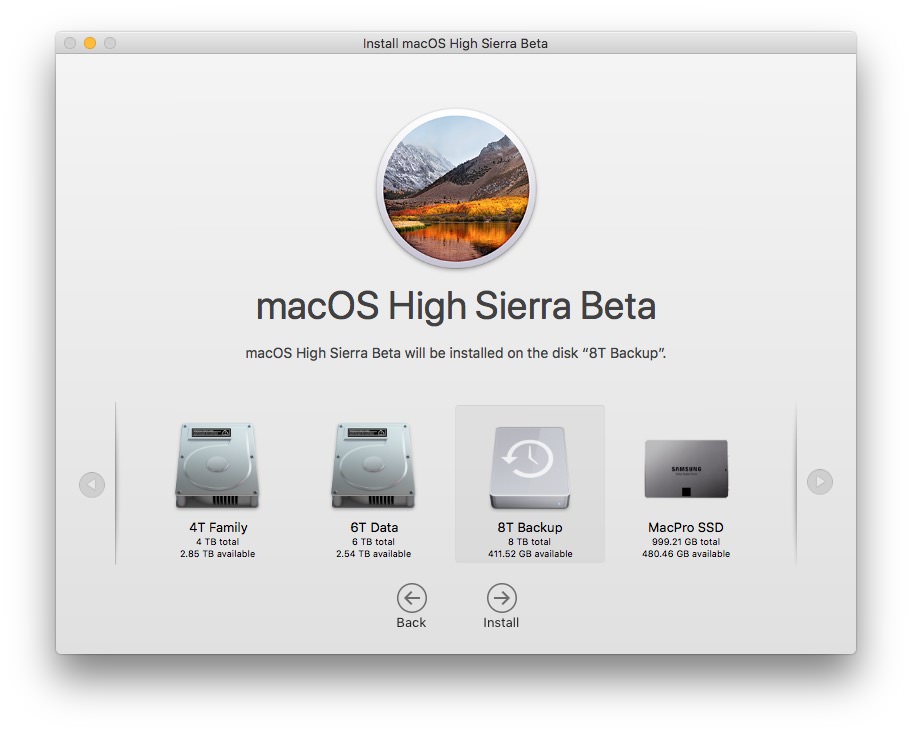Select the 6T Data hard drive icon

[x=373, y=465]
